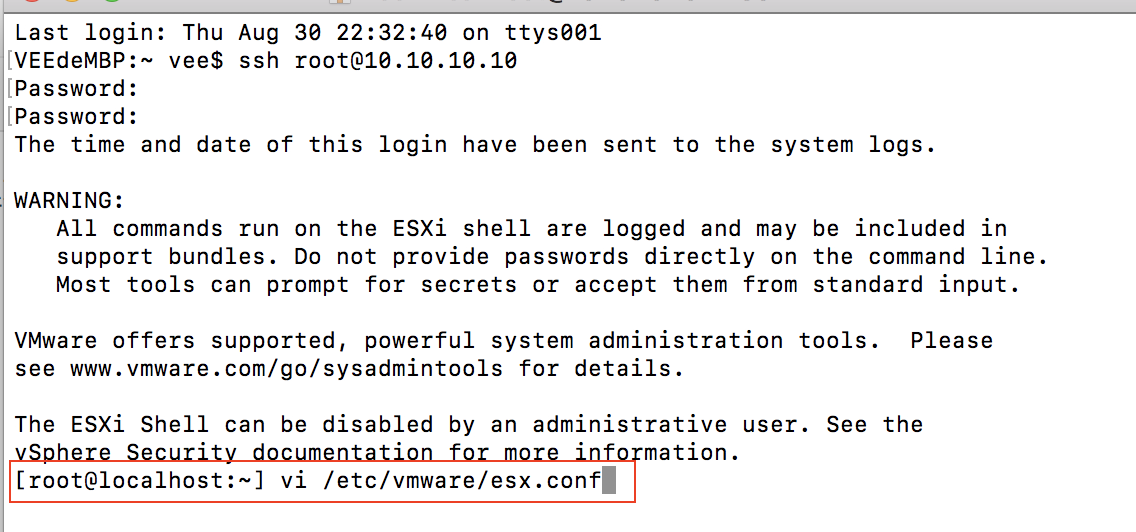This screenshot has width=1136, height=532.
Task: Click the line starting with All commands run
Action: (x=532, y=229)
